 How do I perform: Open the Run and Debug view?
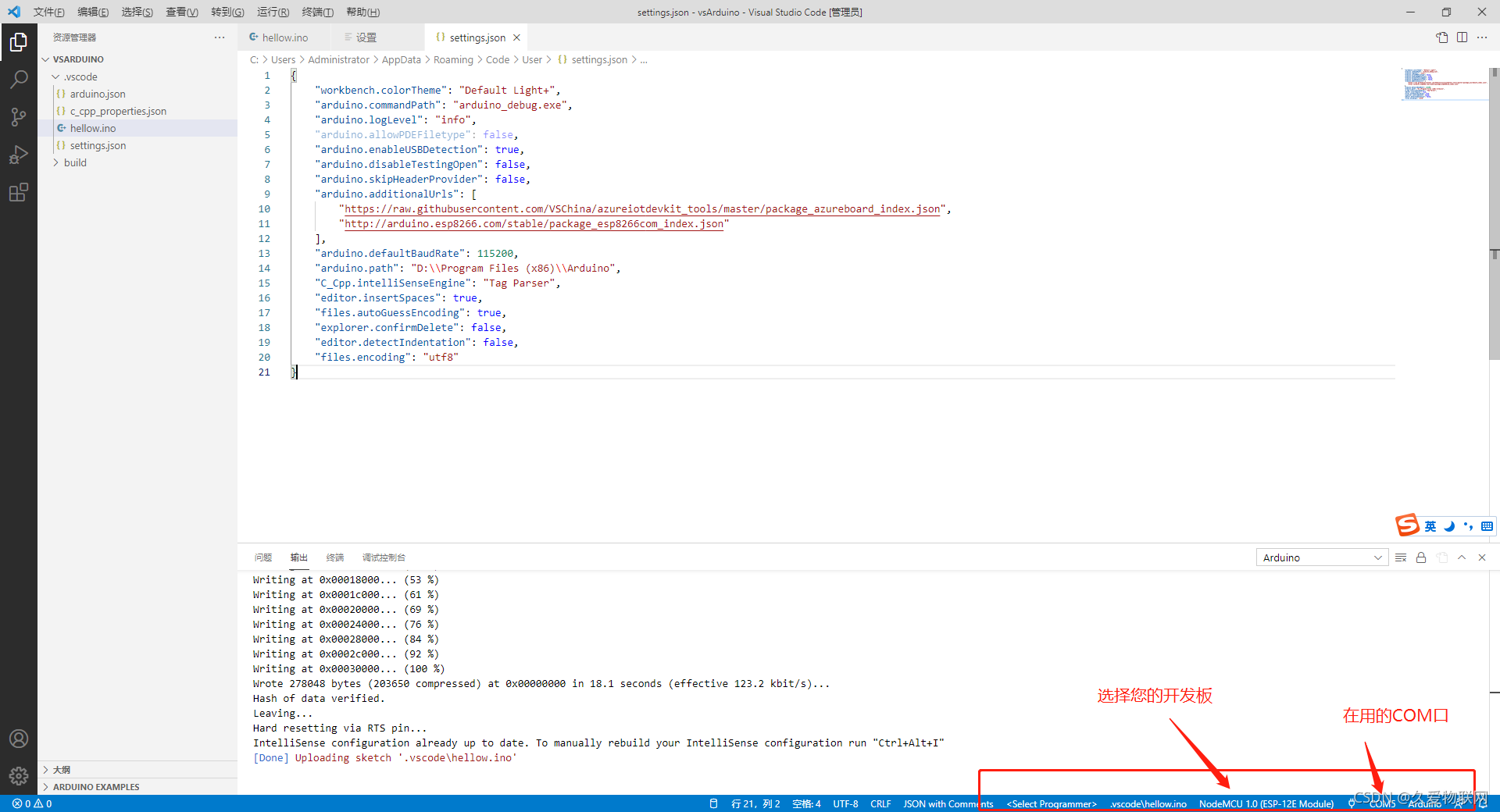pos(19,155)
